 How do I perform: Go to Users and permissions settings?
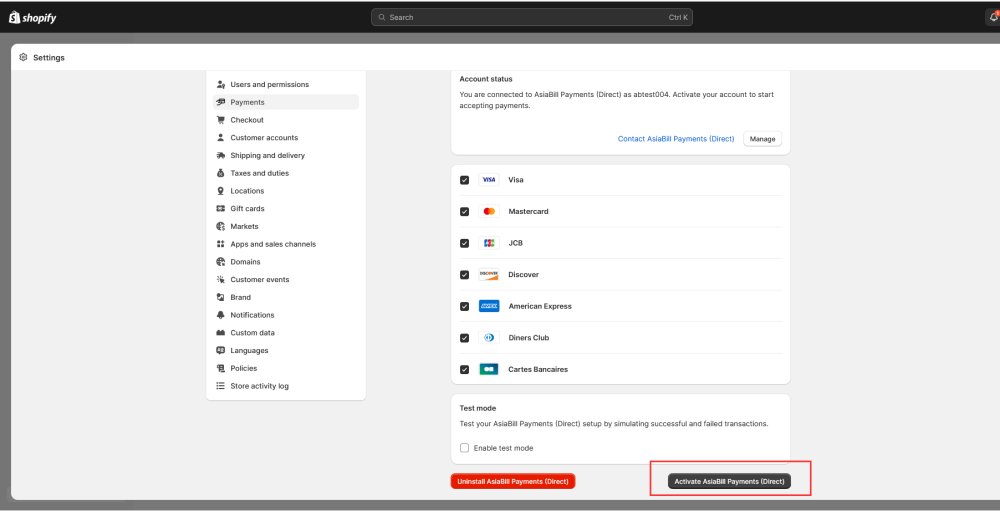coord(269,85)
